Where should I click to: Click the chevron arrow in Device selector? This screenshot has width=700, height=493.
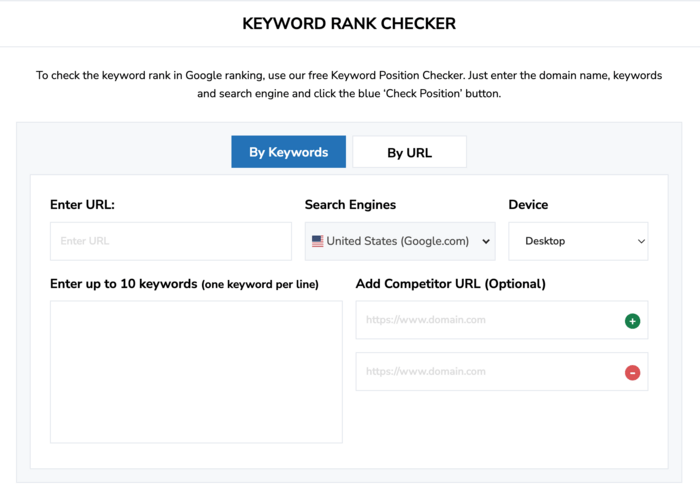[x=641, y=241]
